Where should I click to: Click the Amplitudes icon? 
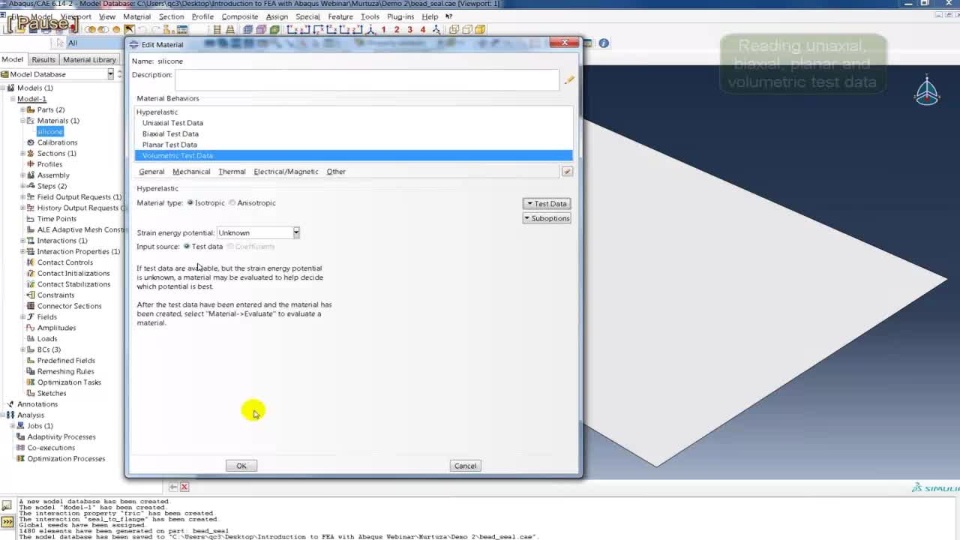[x=31, y=328]
